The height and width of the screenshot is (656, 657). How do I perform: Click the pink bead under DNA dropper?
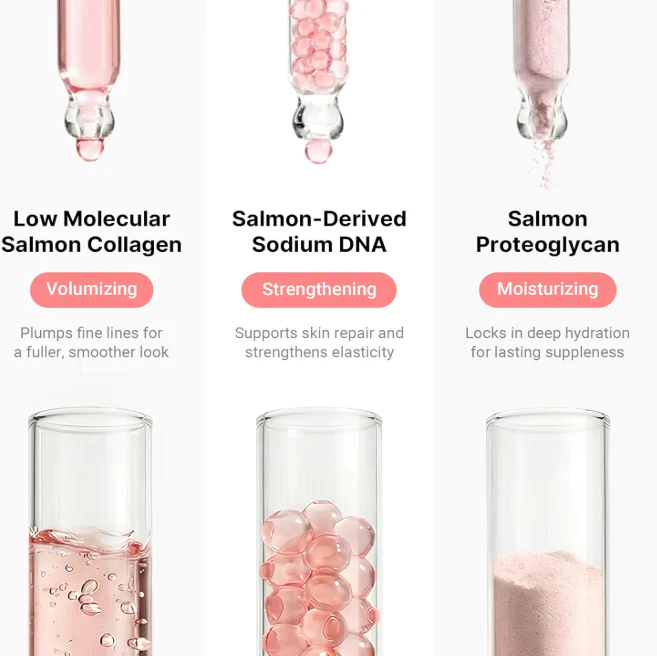(x=318, y=151)
